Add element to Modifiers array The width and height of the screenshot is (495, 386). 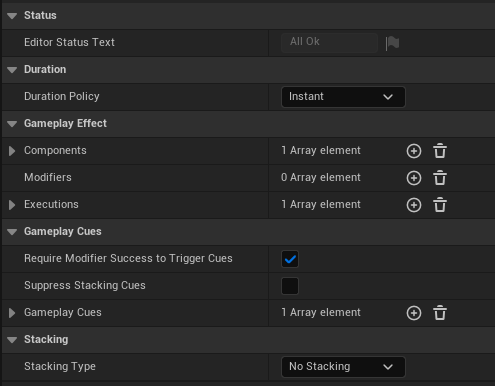414,178
